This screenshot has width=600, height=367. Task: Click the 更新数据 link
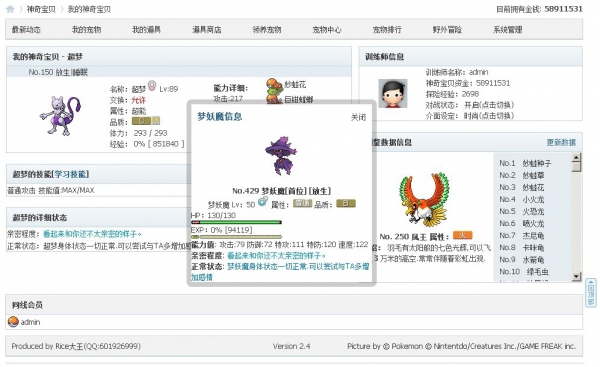click(561, 142)
